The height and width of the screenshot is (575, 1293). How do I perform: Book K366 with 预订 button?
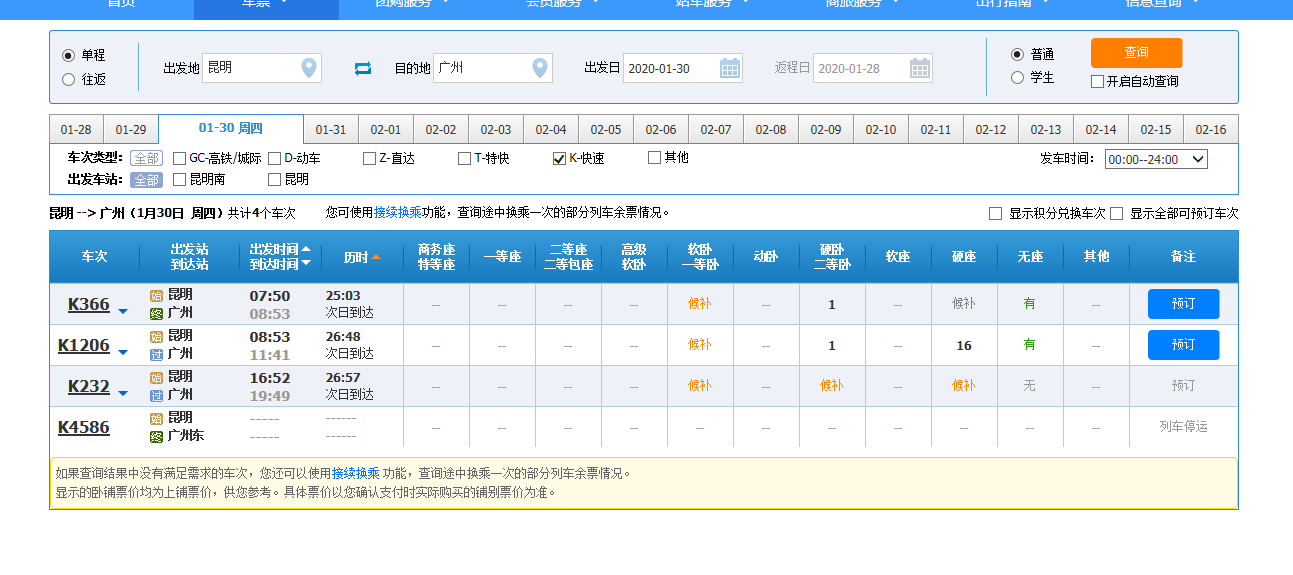coord(1183,304)
